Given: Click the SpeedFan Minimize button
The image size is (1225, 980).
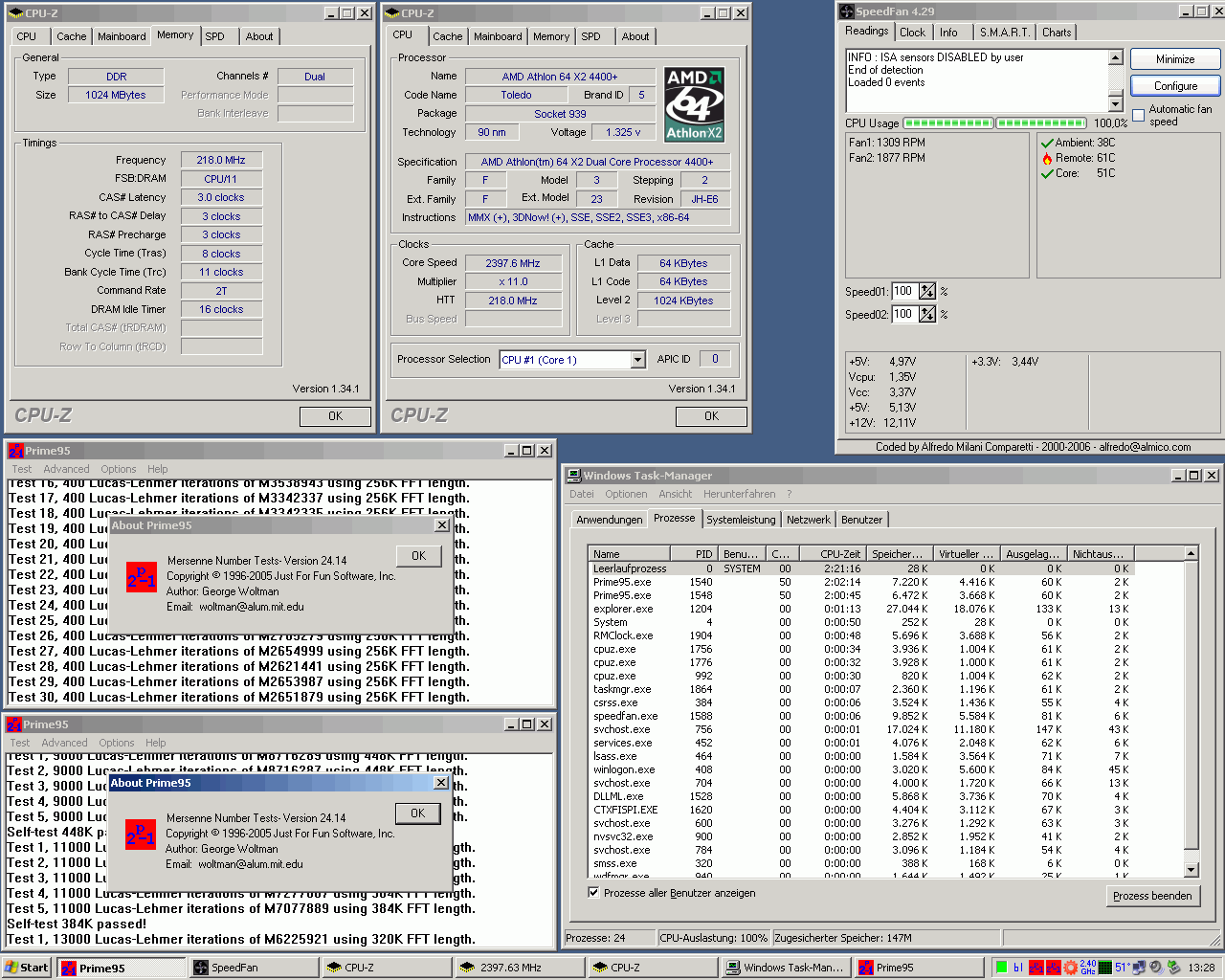Looking at the screenshot, I should pyautogui.click(x=1175, y=59).
